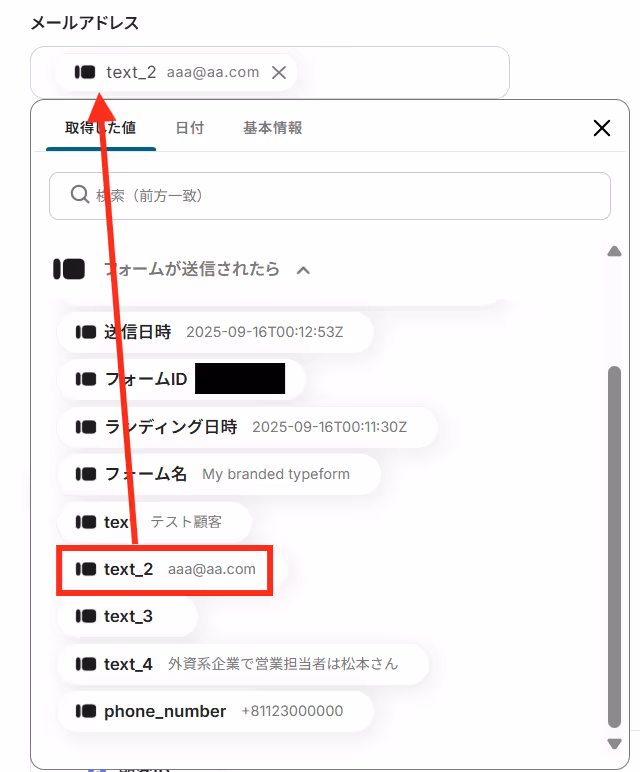Select the フォーム名 My branded typeform item
The image size is (640, 772).
(x=219, y=474)
